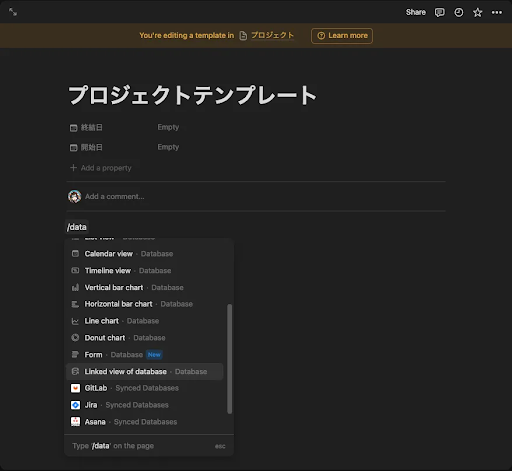Viewport: 512px width, 471px height.
Task: Click the /data slash command text
Action: pos(77,227)
